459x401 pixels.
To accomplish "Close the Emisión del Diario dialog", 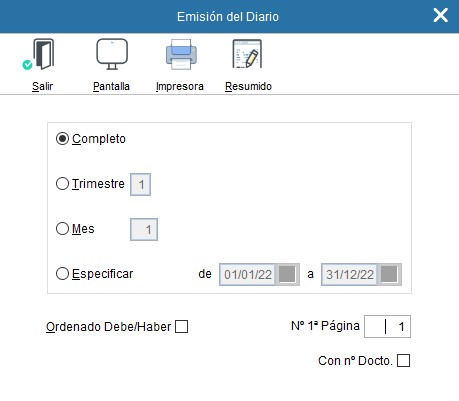I will 440,15.
